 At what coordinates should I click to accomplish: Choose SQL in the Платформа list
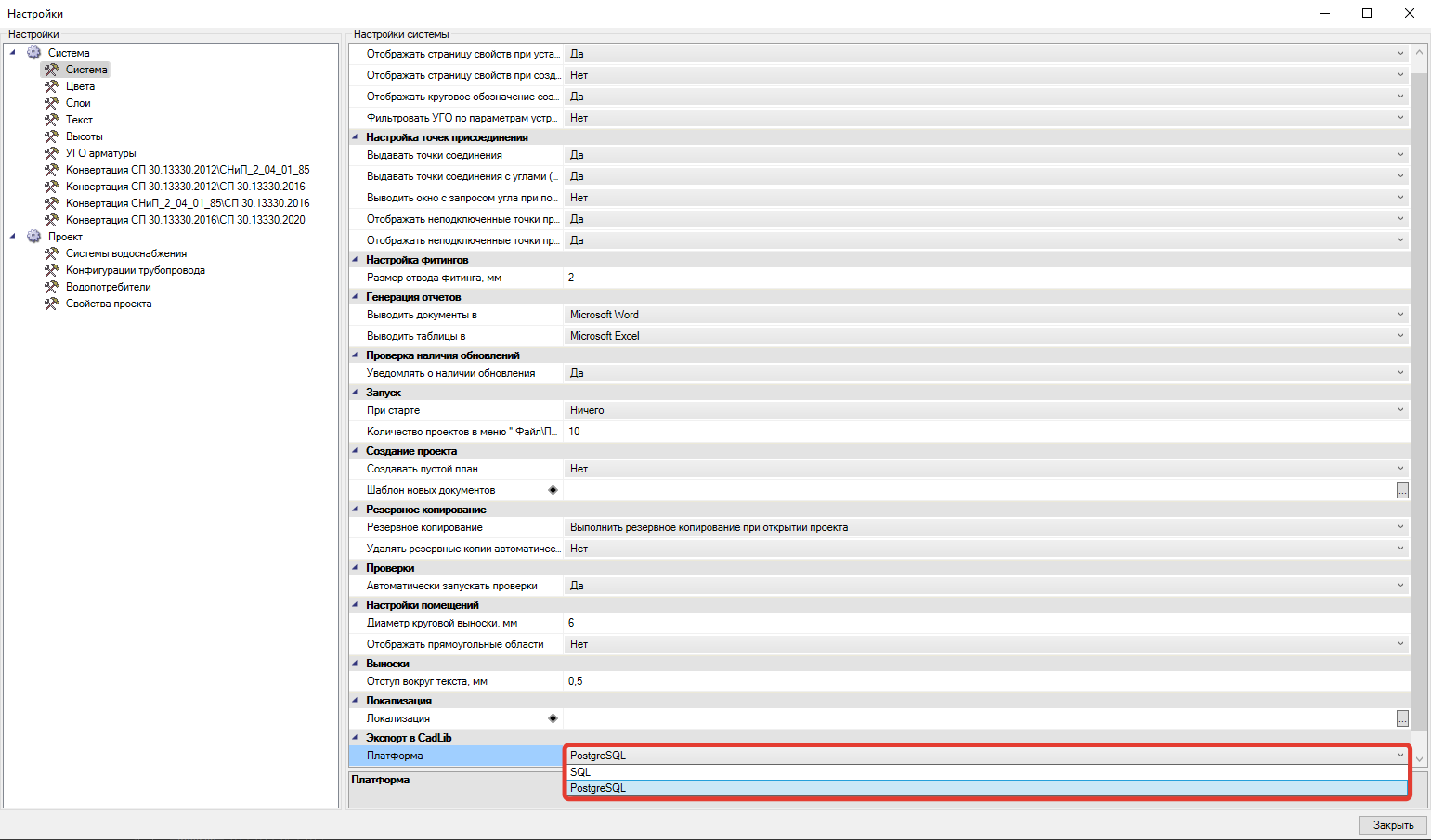(x=987, y=772)
